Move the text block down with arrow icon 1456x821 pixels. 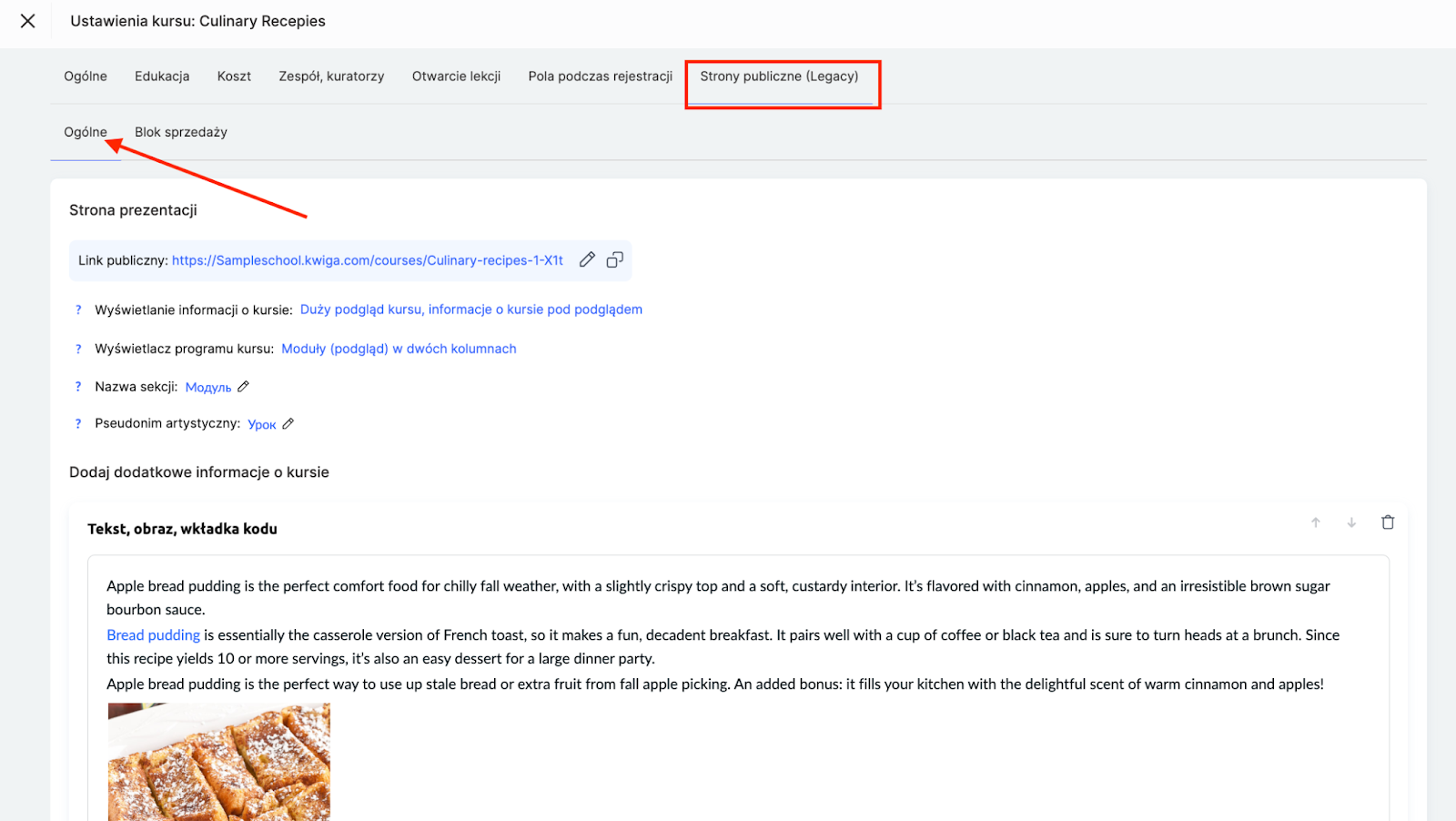1351,522
